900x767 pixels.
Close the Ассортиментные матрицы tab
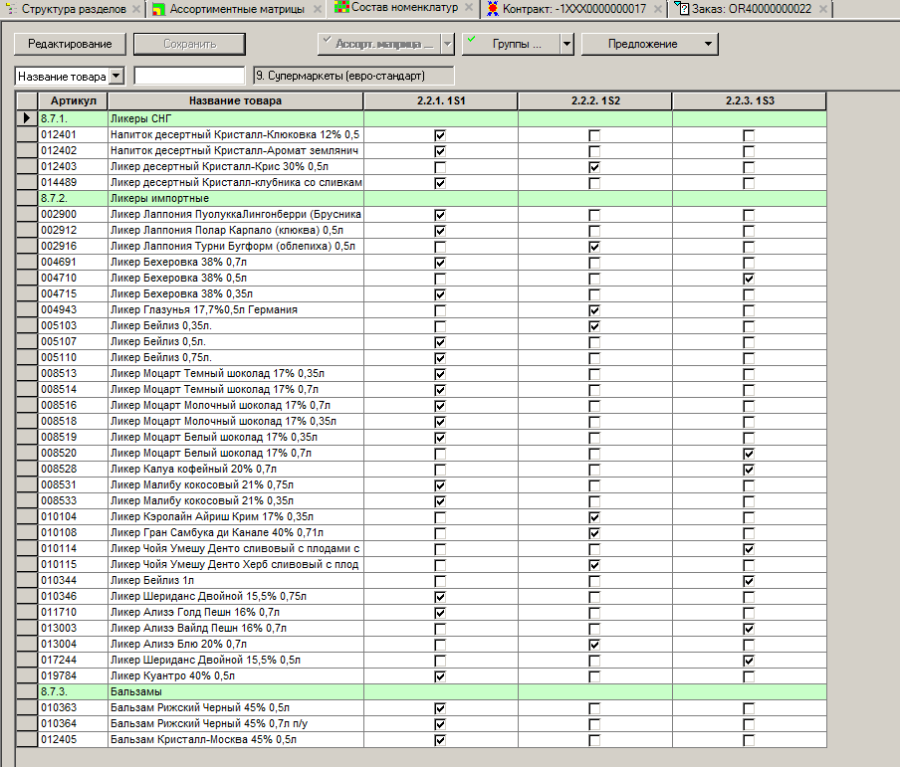(x=317, y=9)
